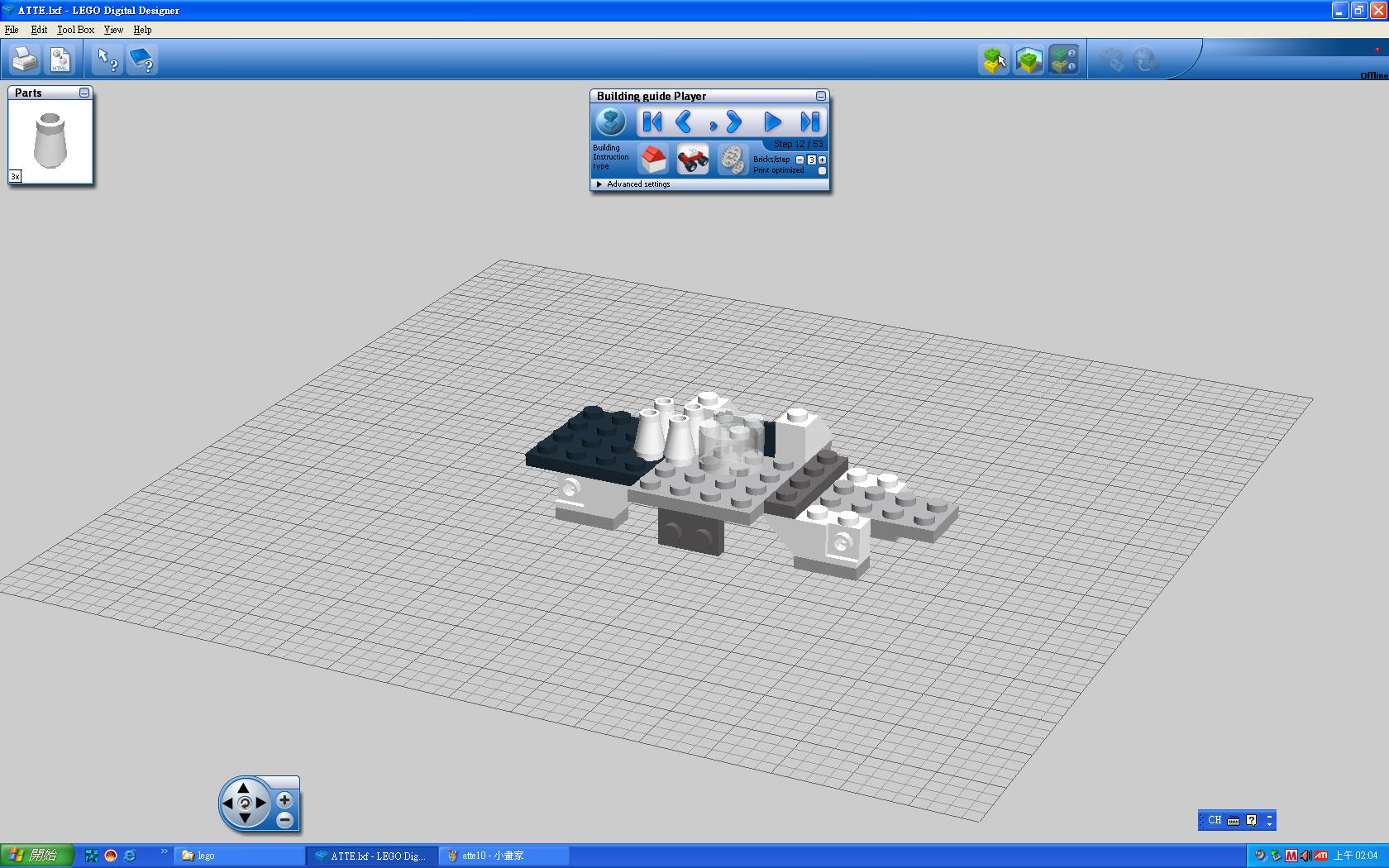Enable the Print optimized checkbox

coord(822,171)
